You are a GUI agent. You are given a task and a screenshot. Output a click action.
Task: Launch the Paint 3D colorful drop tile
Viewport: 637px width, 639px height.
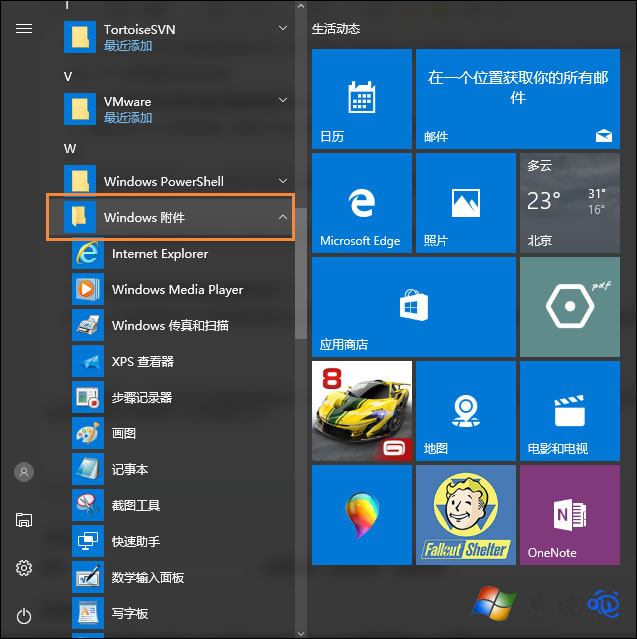coord(362,515)
